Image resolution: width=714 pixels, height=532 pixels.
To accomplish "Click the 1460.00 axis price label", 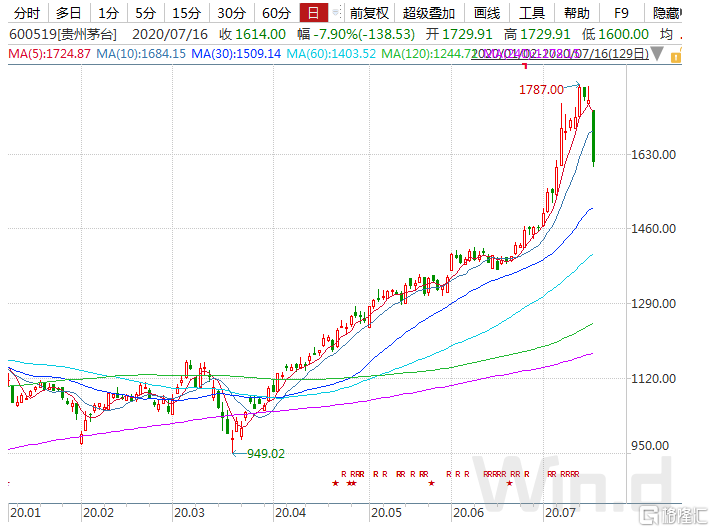I will click(653, 229).
